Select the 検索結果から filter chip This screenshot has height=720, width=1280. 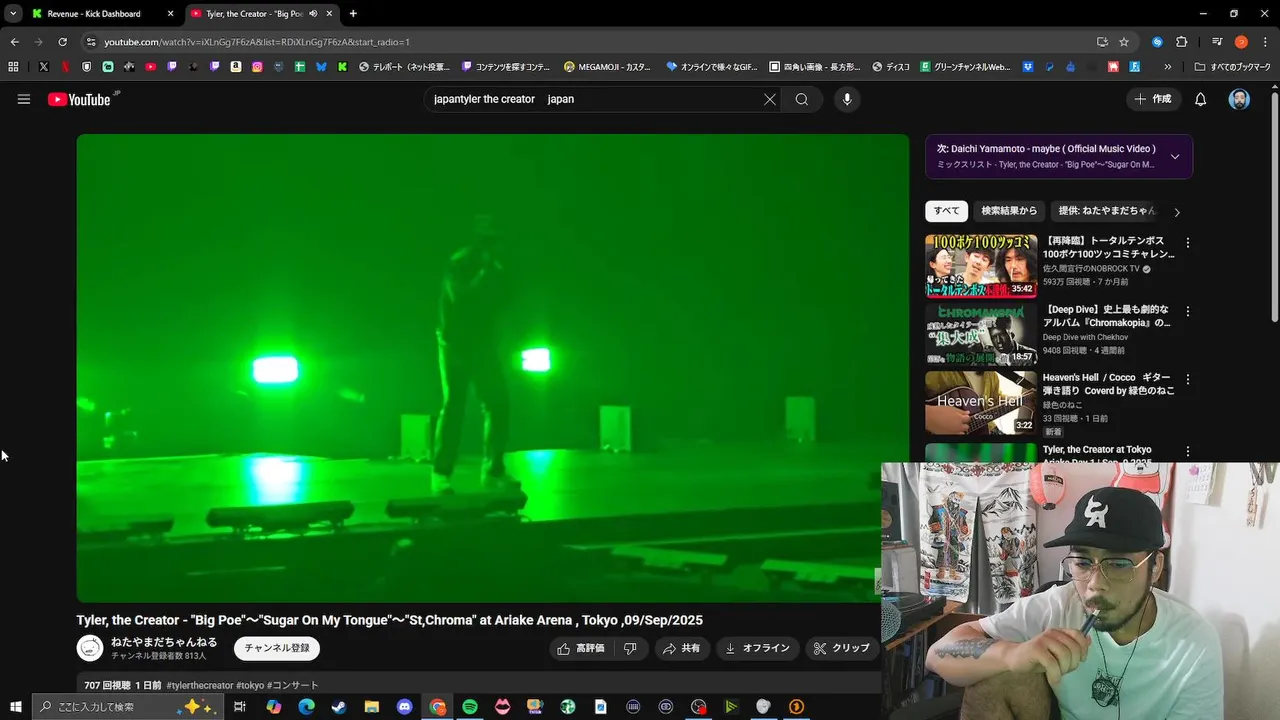point(1009,211)
